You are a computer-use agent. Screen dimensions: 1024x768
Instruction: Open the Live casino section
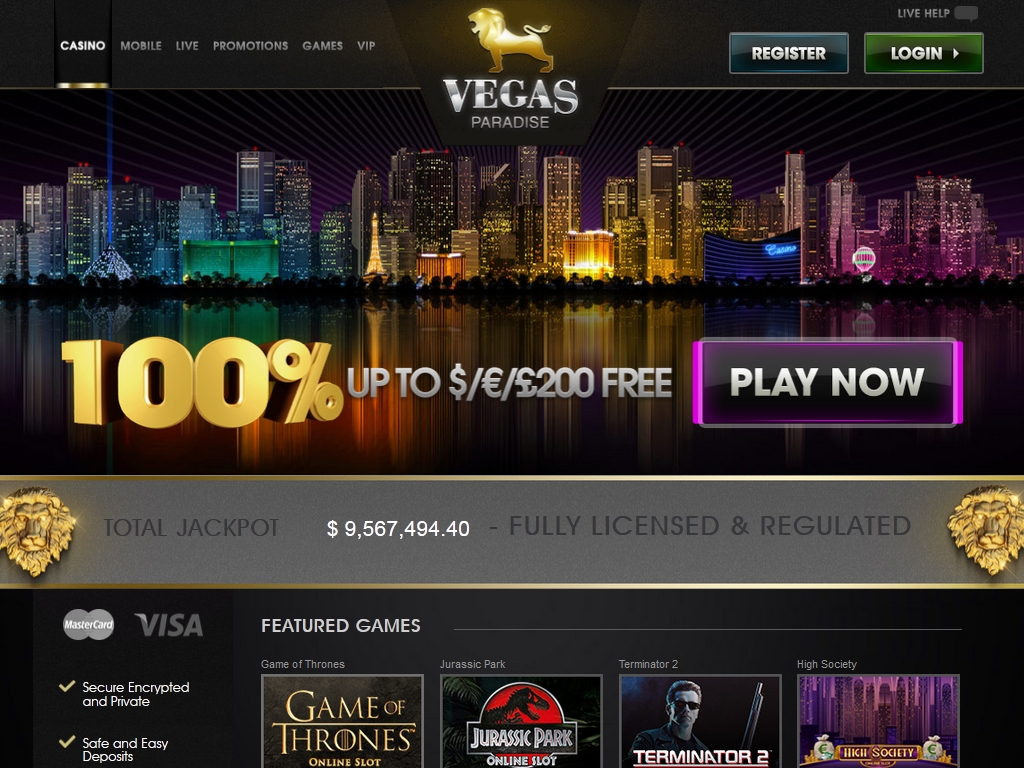click(x=187, y=46)
